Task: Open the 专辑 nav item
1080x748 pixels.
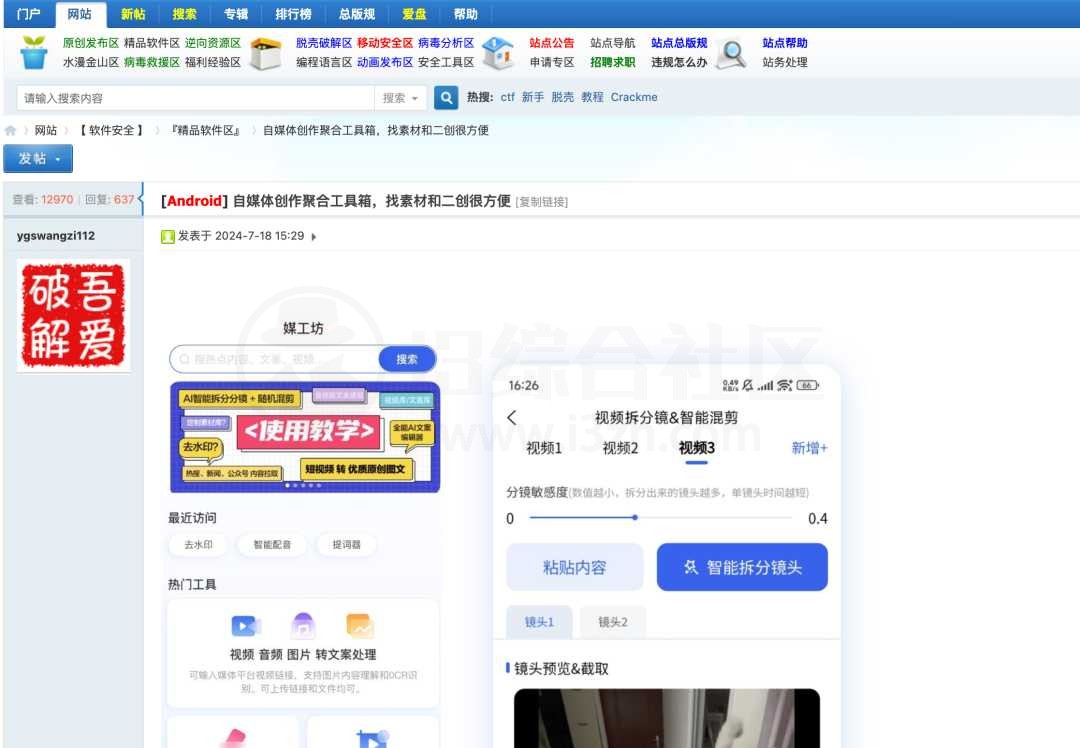Action: pyautogui.click(x=236, y=14)
